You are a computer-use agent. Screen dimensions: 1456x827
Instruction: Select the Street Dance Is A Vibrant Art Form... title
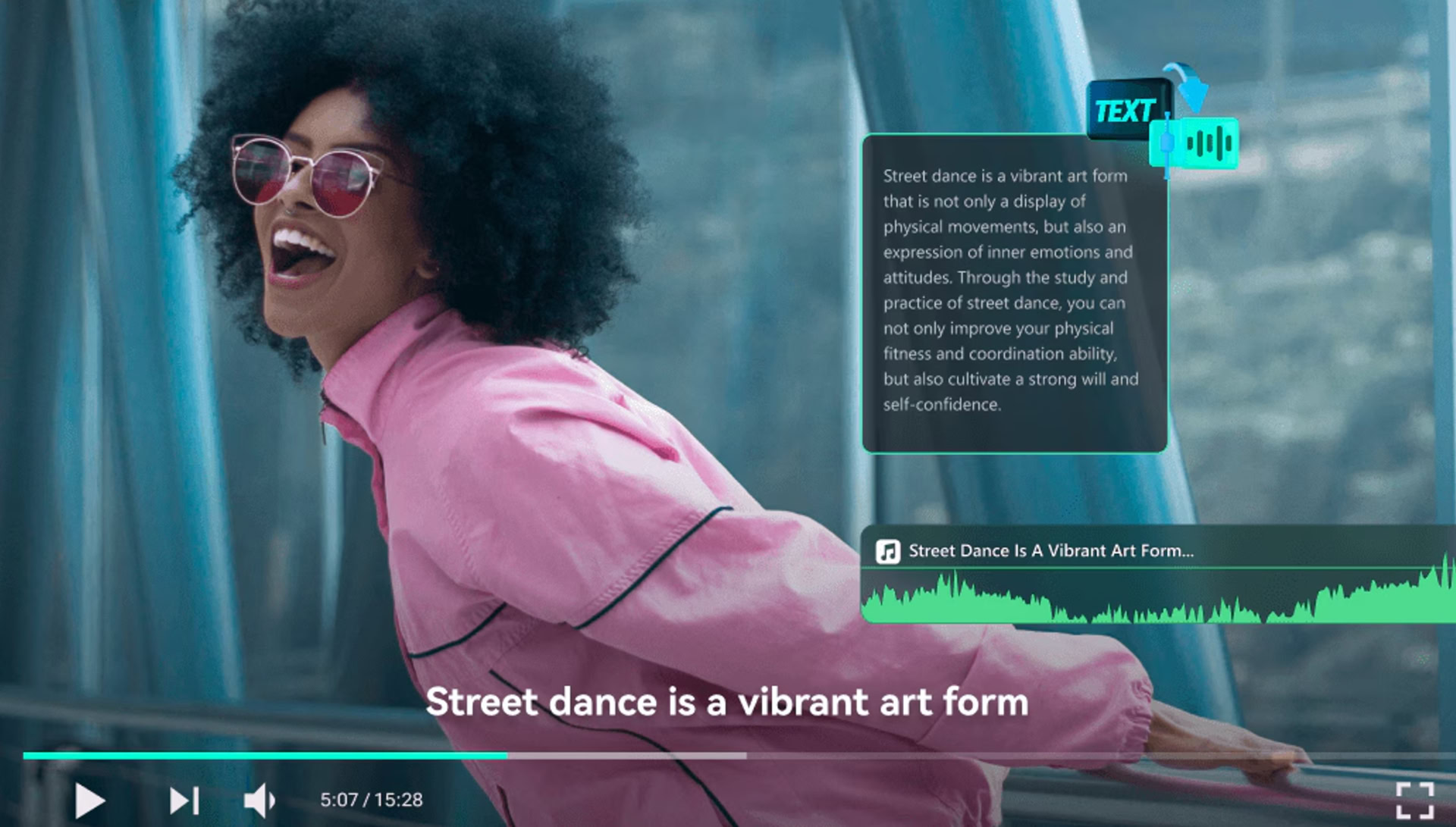[1050, 551]
